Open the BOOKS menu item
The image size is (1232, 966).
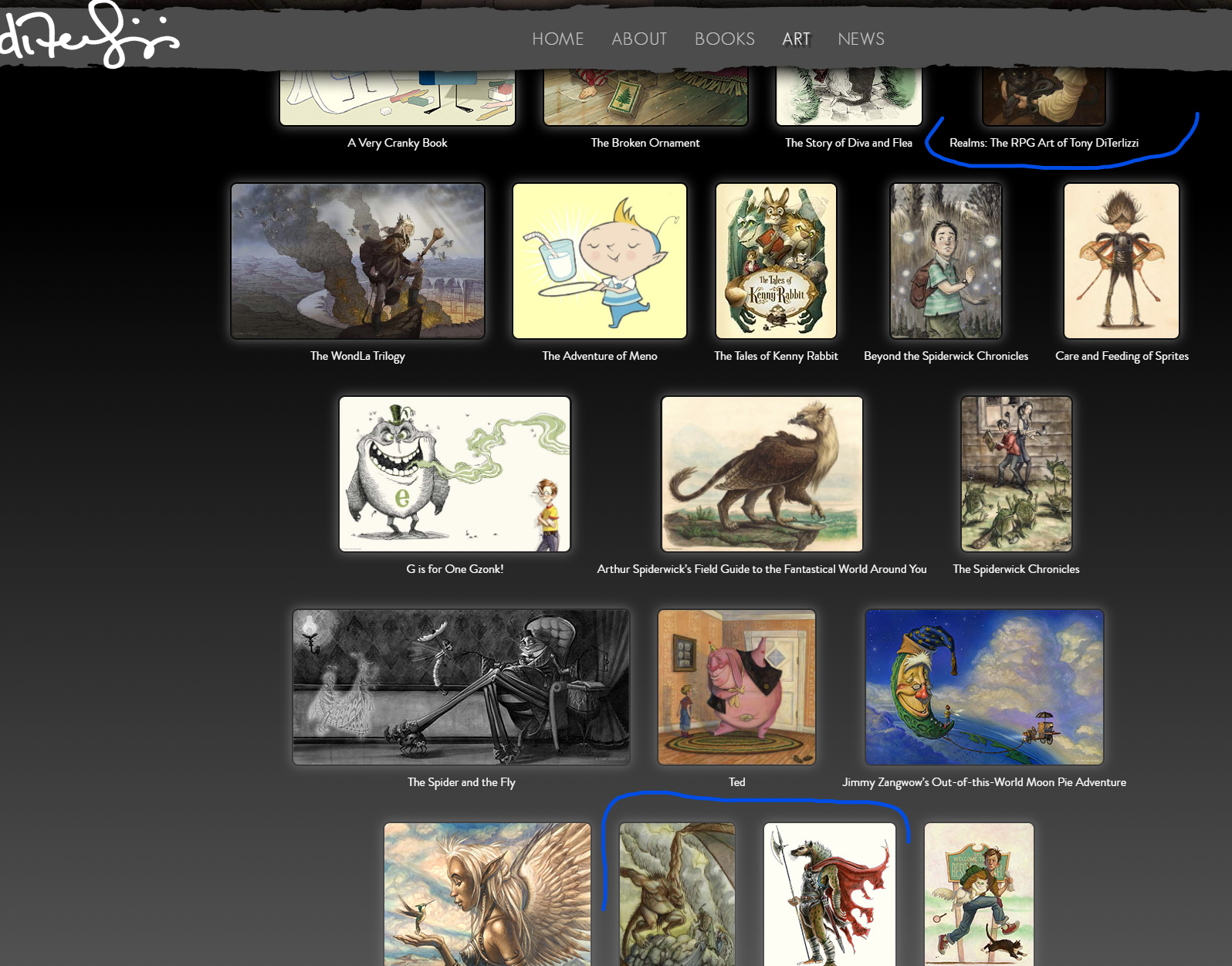725,39
